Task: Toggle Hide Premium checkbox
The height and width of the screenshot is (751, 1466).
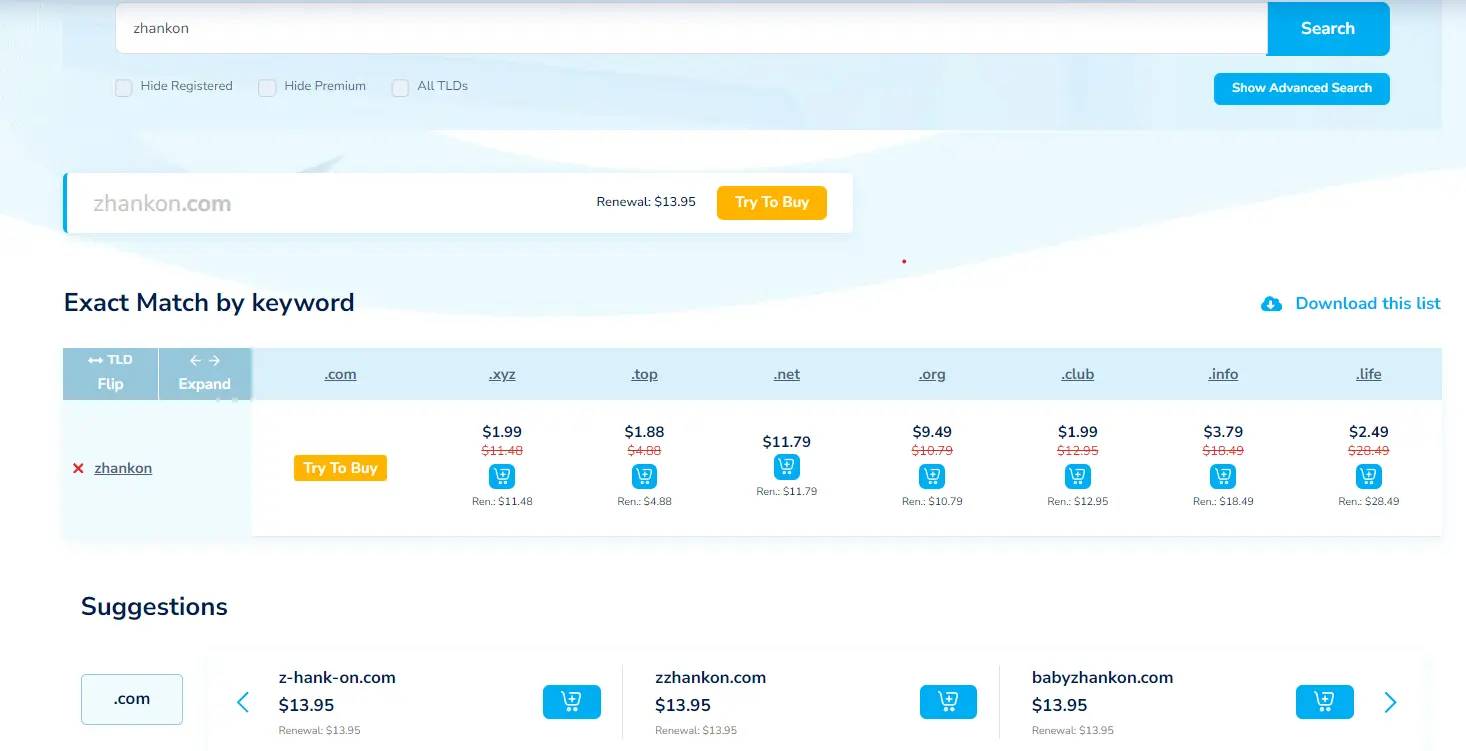Action: coord(267,87)
